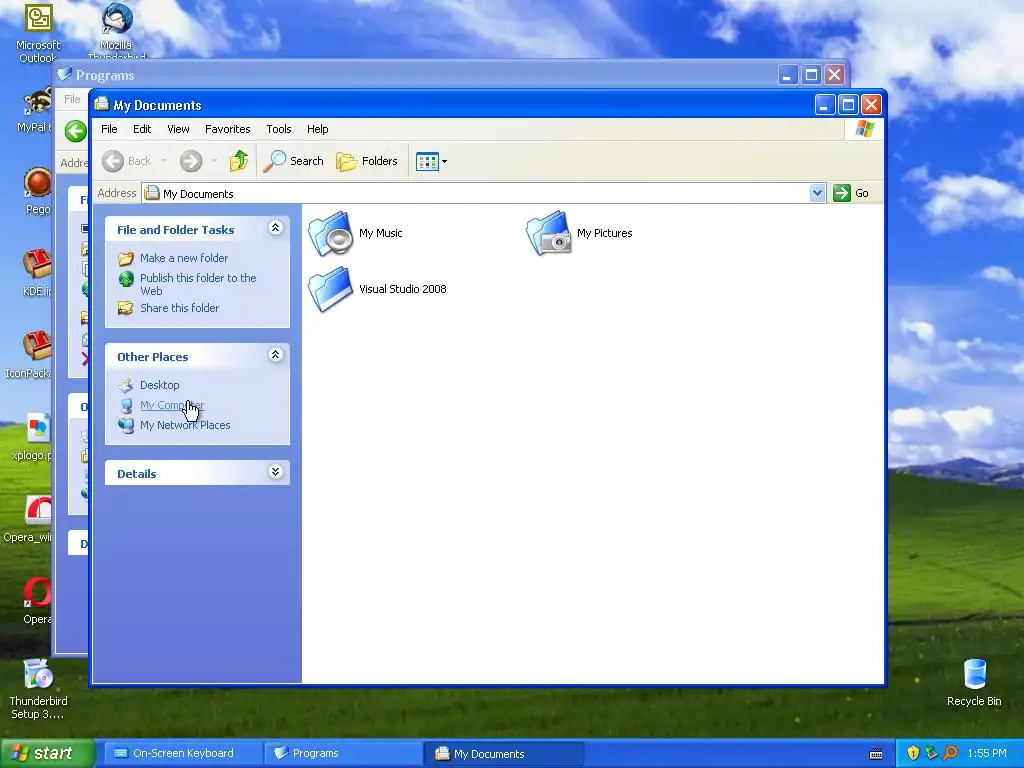The width and height of the screenshot is (1024, 768).
Task: Click Publish this folder to the Web
Action: [198, 284]
